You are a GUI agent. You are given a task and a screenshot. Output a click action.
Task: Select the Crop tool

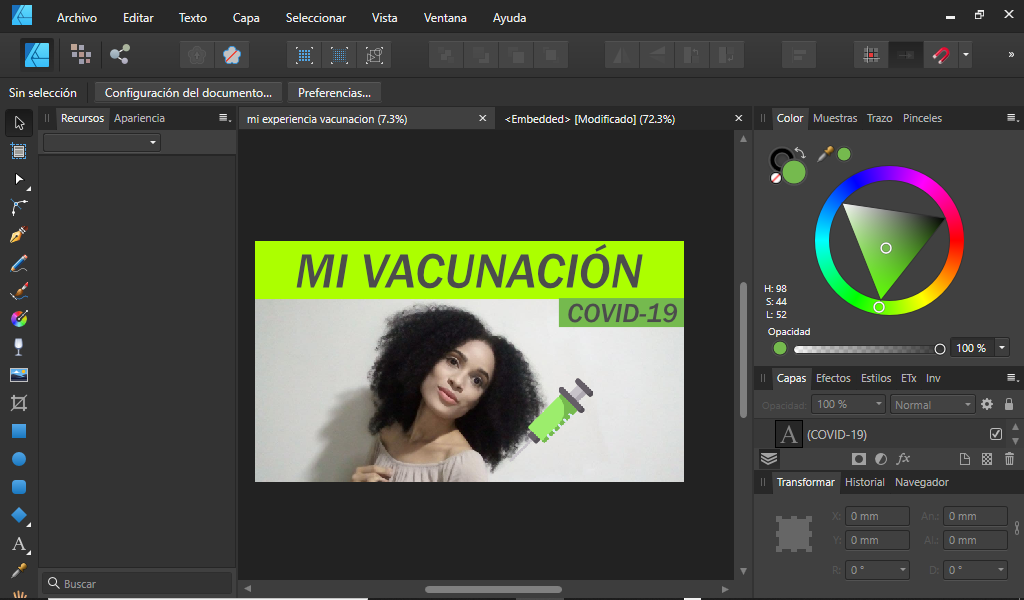click(x=19, y=403)
